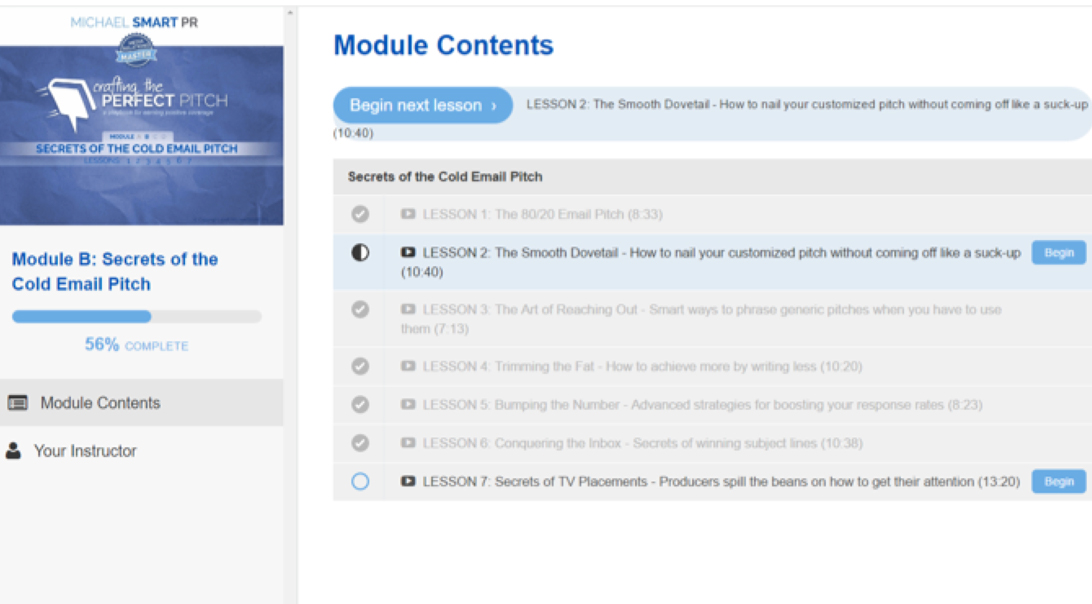Click the completed checkmark for Lesson 4
The width and height of the screenshot is (1092, 604).
coord(360,366)
